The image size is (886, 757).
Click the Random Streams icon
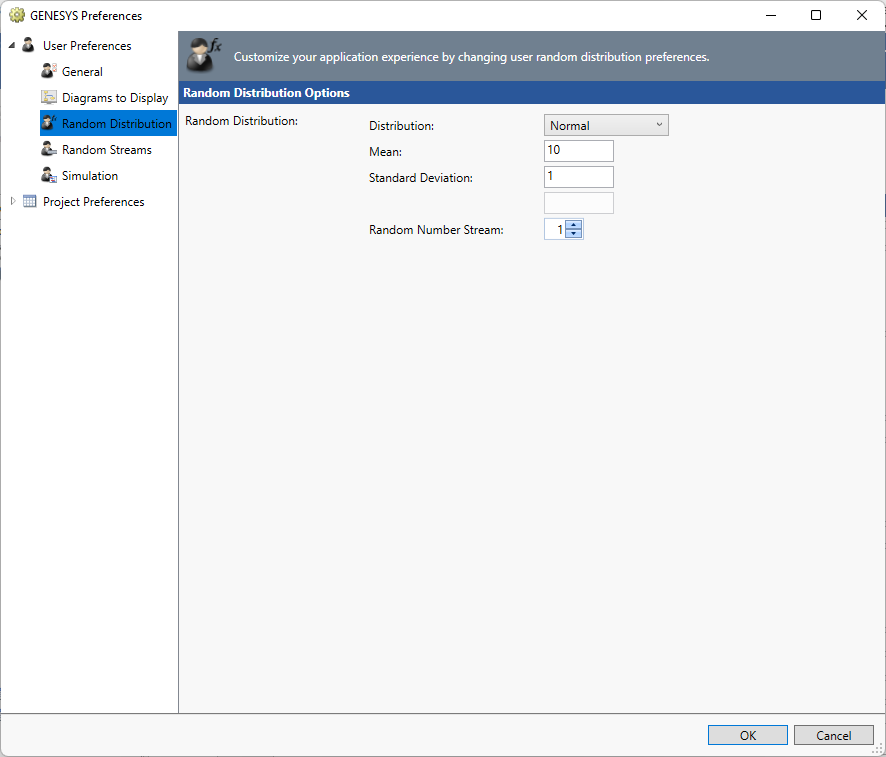49,149
